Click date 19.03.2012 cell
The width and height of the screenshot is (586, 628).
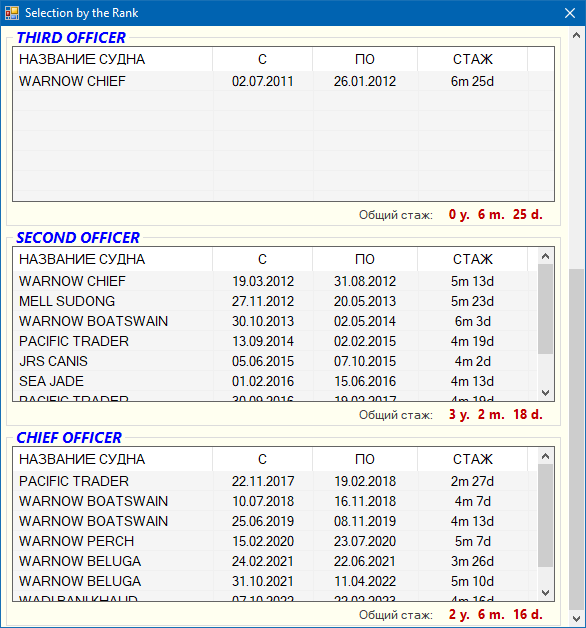[263, 281]
